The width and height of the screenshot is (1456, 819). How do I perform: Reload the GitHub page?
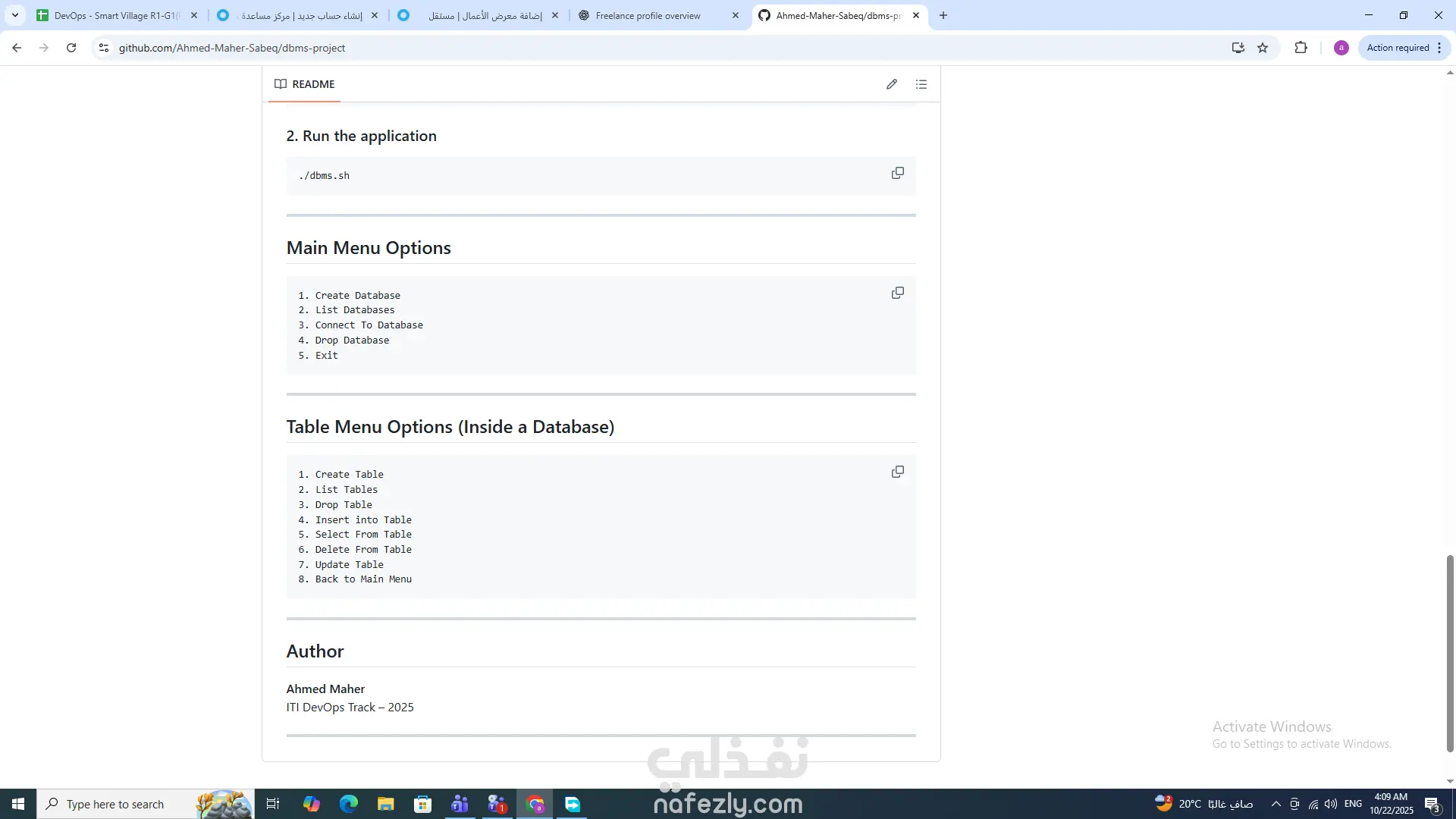[x=71, y=48]
